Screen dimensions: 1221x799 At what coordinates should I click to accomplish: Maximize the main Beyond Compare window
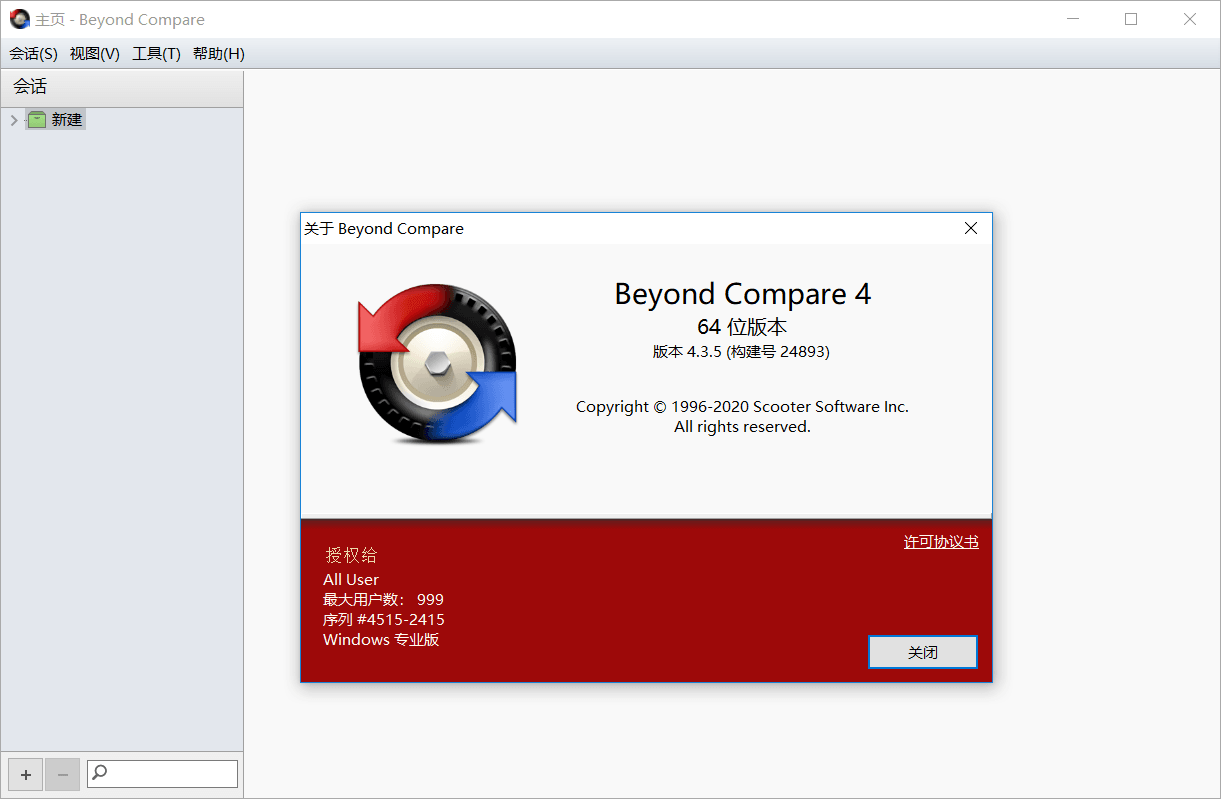1131,19
